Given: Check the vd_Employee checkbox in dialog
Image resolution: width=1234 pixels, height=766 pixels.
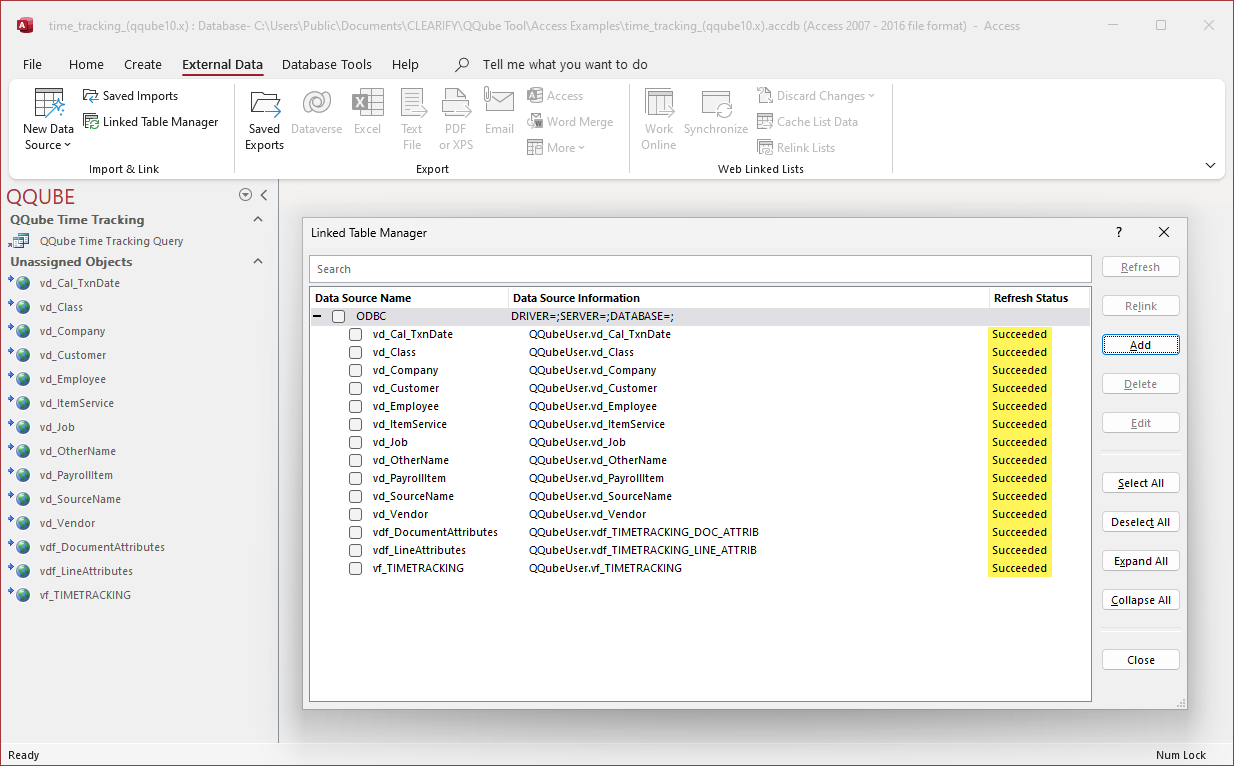Looking at the screenshot, I should pyautogui.click(x=355, y=406).
